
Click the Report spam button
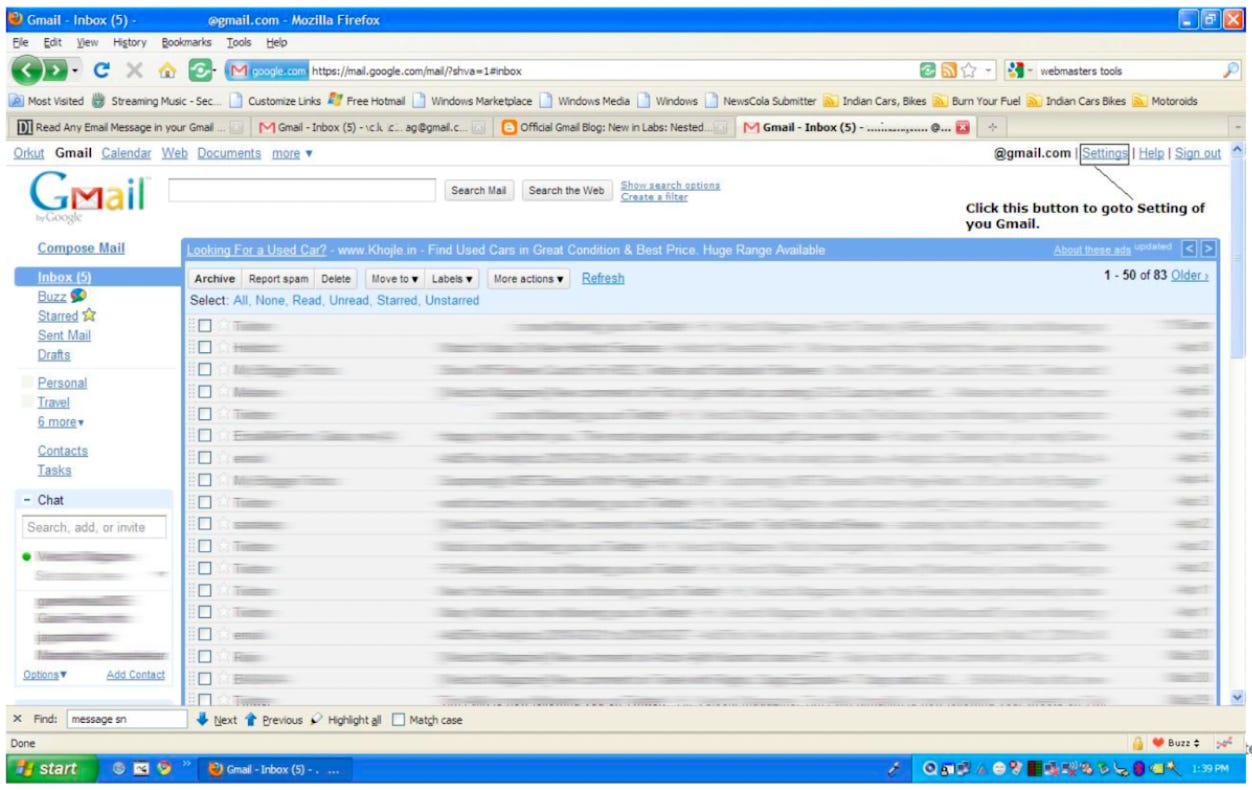(x=278, y=279)
